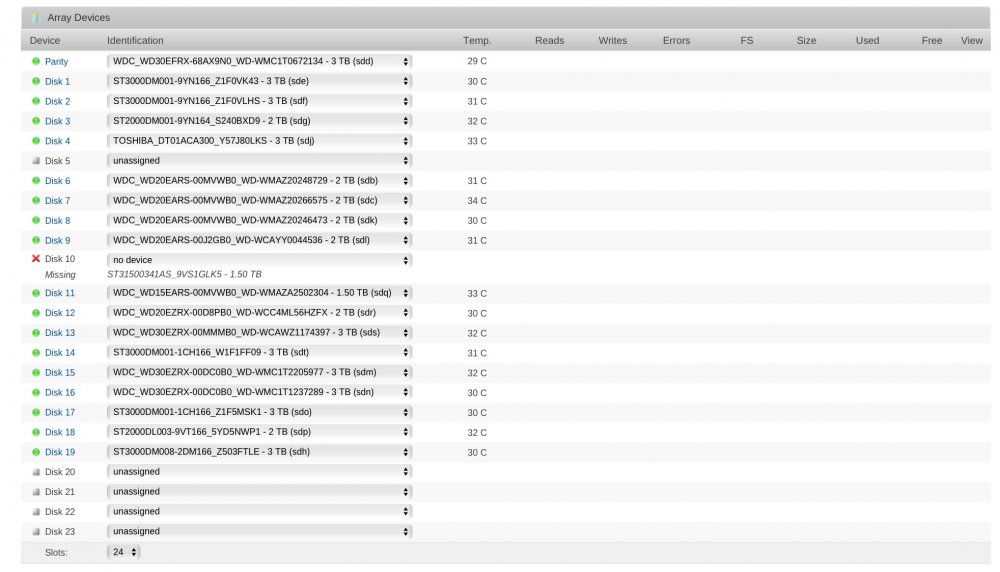Click the Disk 10 label
Screen dimensions: 1000x572
tap(60, 258)
